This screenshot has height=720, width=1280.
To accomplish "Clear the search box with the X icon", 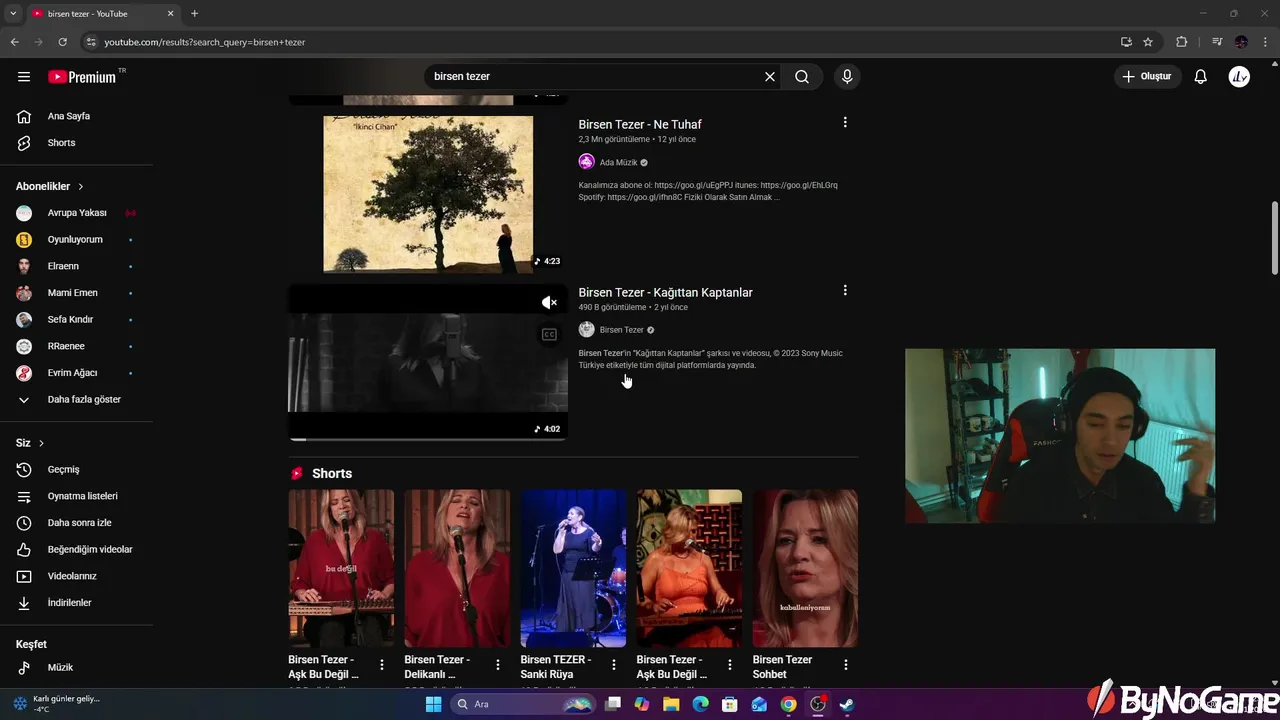I will tap(770, 76).
